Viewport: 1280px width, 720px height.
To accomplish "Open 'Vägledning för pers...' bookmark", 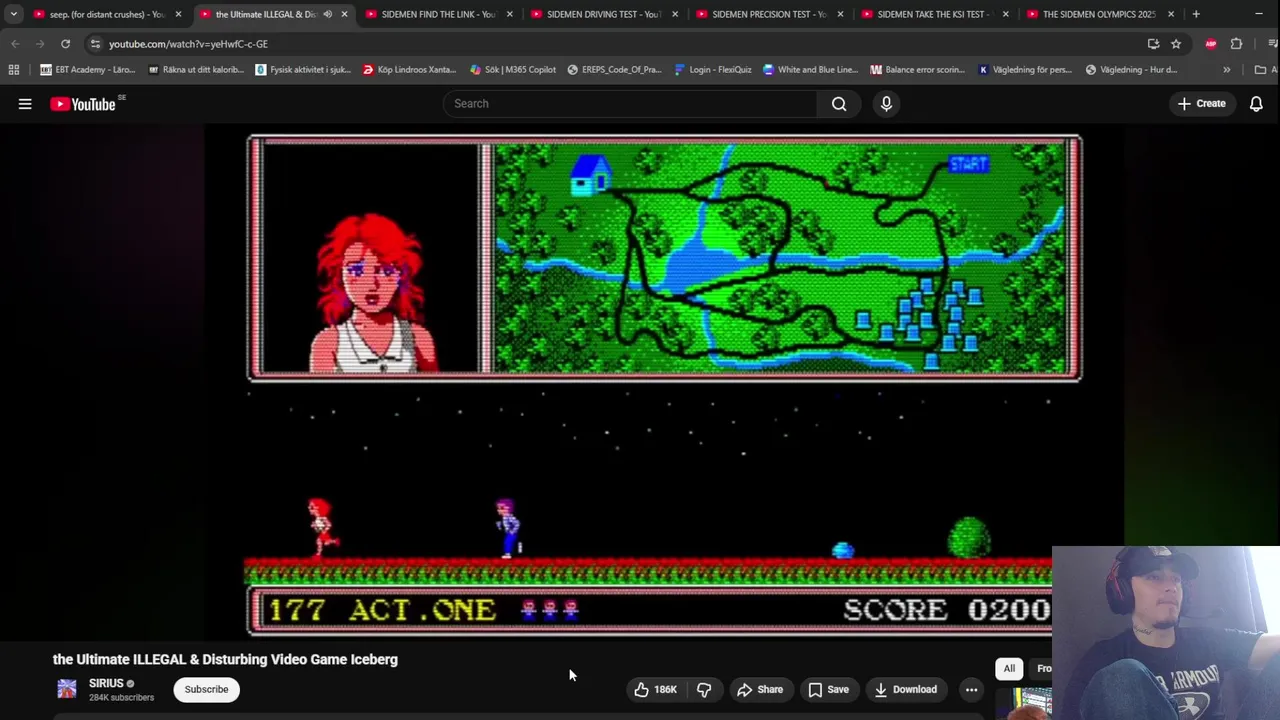I will click(1025, 70).
